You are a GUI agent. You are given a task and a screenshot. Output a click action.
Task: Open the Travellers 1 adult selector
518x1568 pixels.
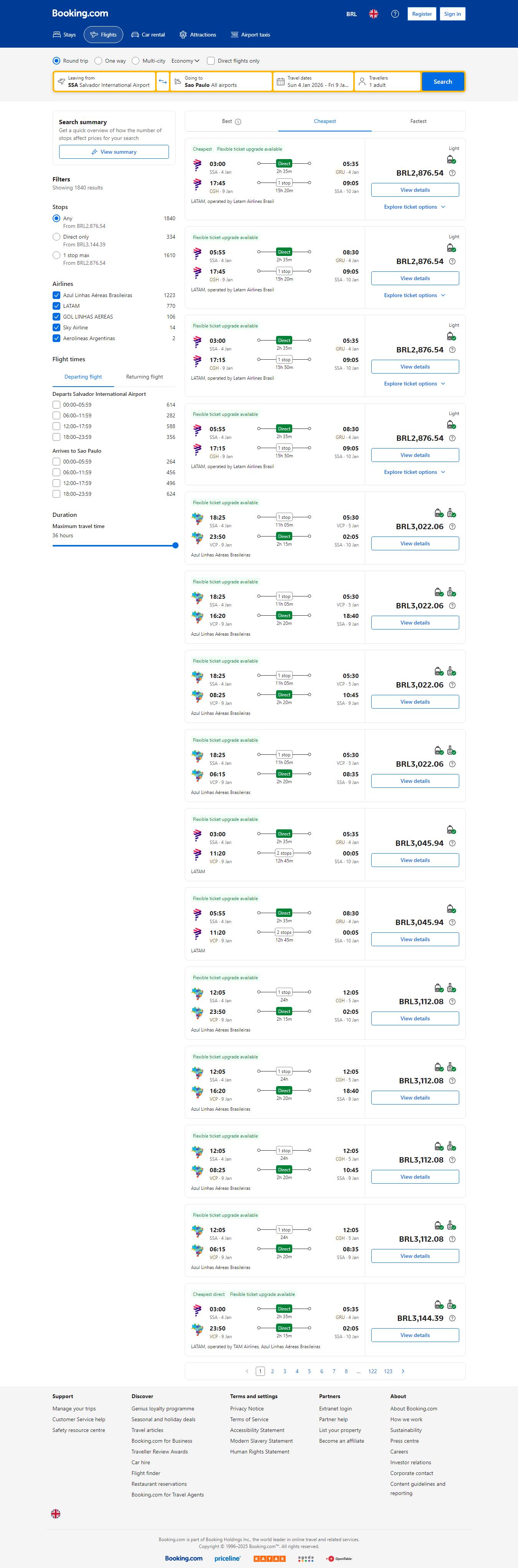(387, 81)
